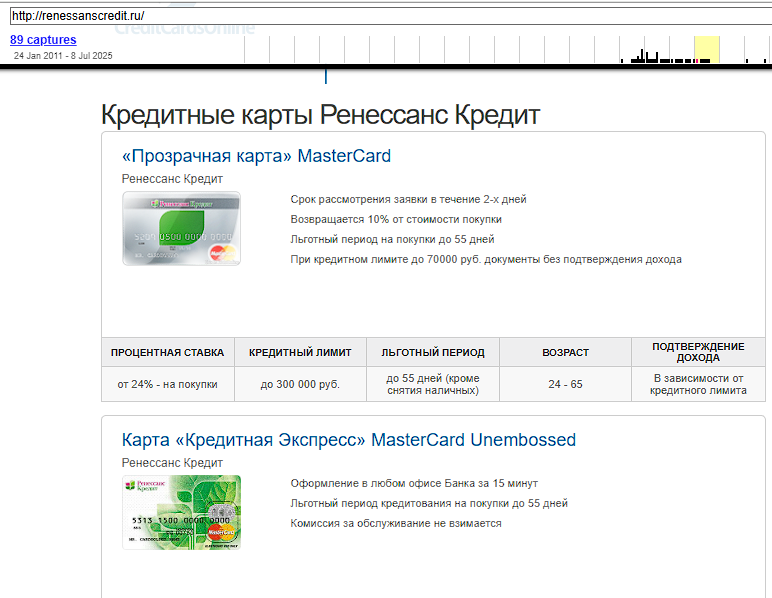Screen dimensions: 772x598
Task: Open Карта «Кредитная Экспресс» MasterCard Unembossed link
Action: [349, 440]
